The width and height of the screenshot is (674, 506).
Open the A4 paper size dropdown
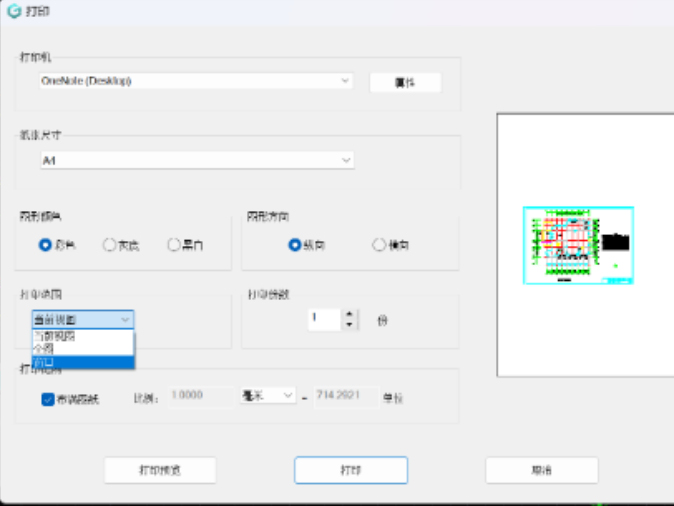(x=197, y=160)
